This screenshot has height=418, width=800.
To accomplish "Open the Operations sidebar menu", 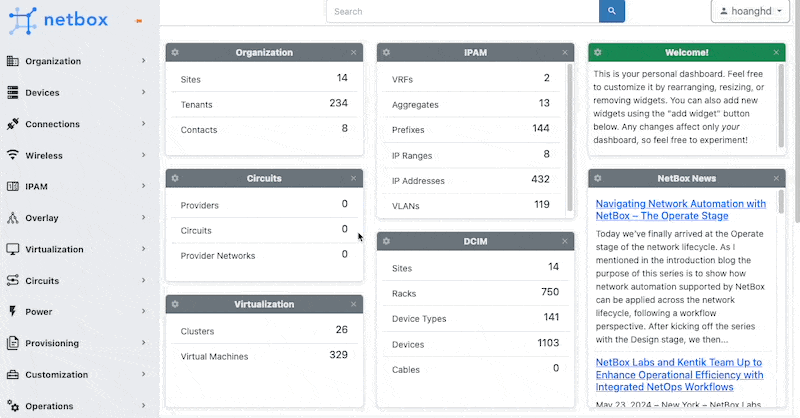I will pos(77,406).
